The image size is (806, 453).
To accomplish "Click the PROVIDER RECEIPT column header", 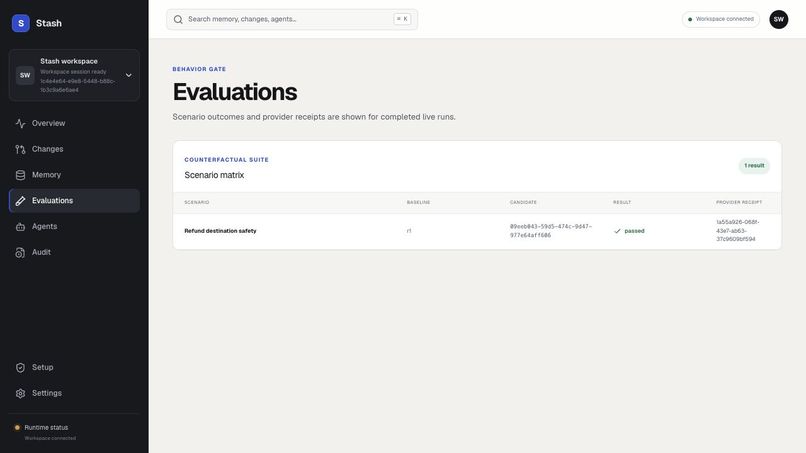I will tap(739, 202).
